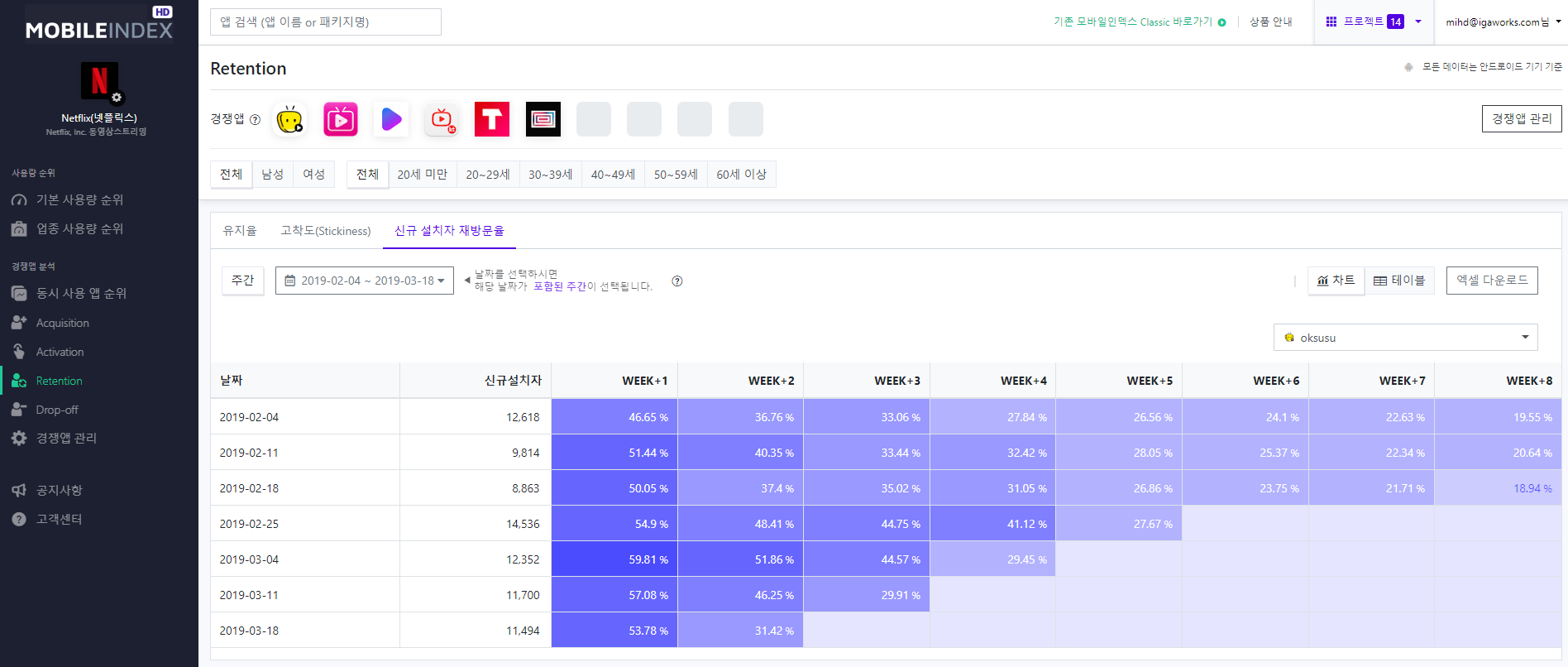
Task: Open the 기존 모바일인덱스 Classic 바로가기 link
Action: coord(1140,22)
